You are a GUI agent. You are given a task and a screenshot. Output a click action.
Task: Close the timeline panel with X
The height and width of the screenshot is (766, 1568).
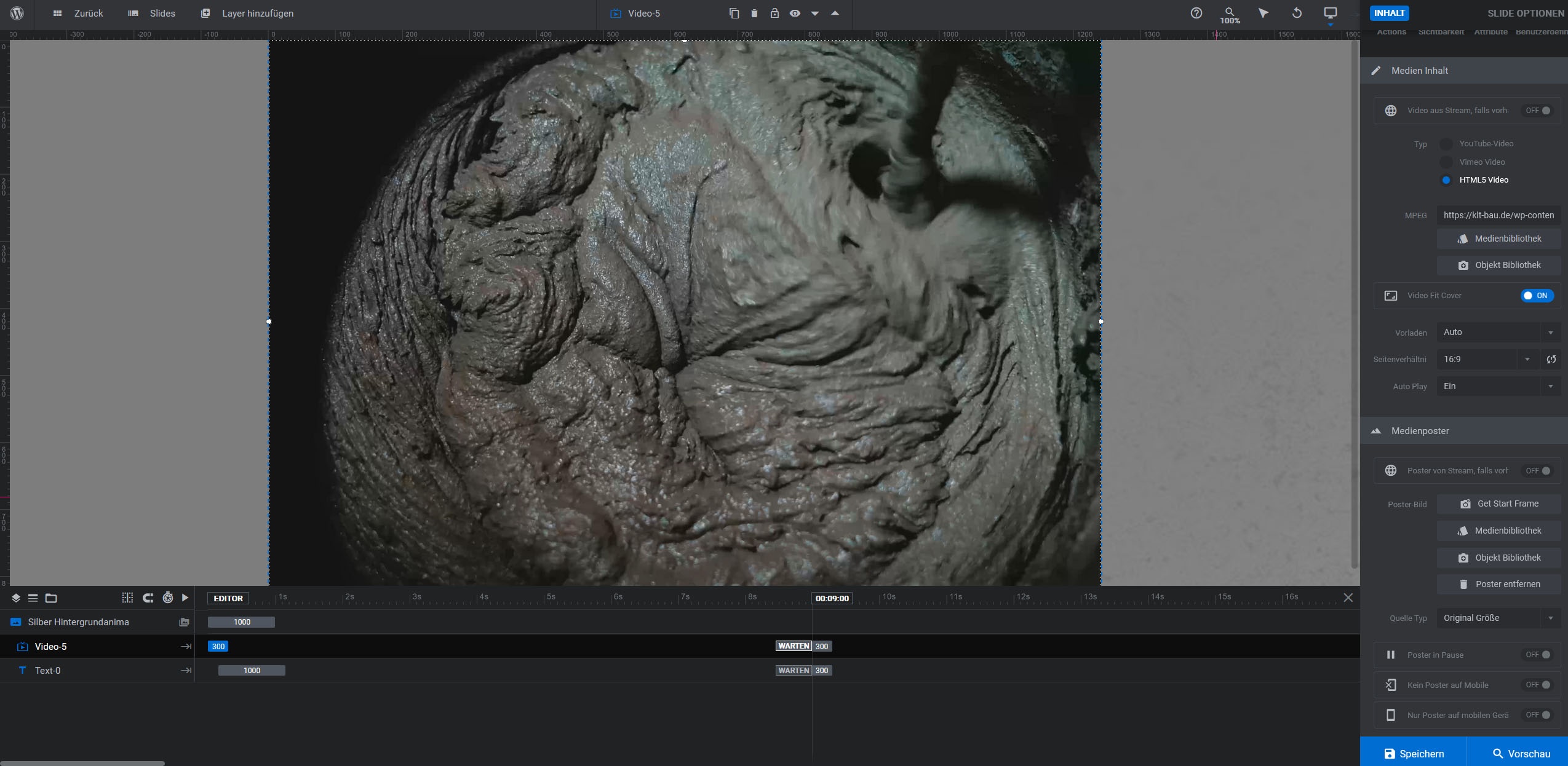(1348, 598)
